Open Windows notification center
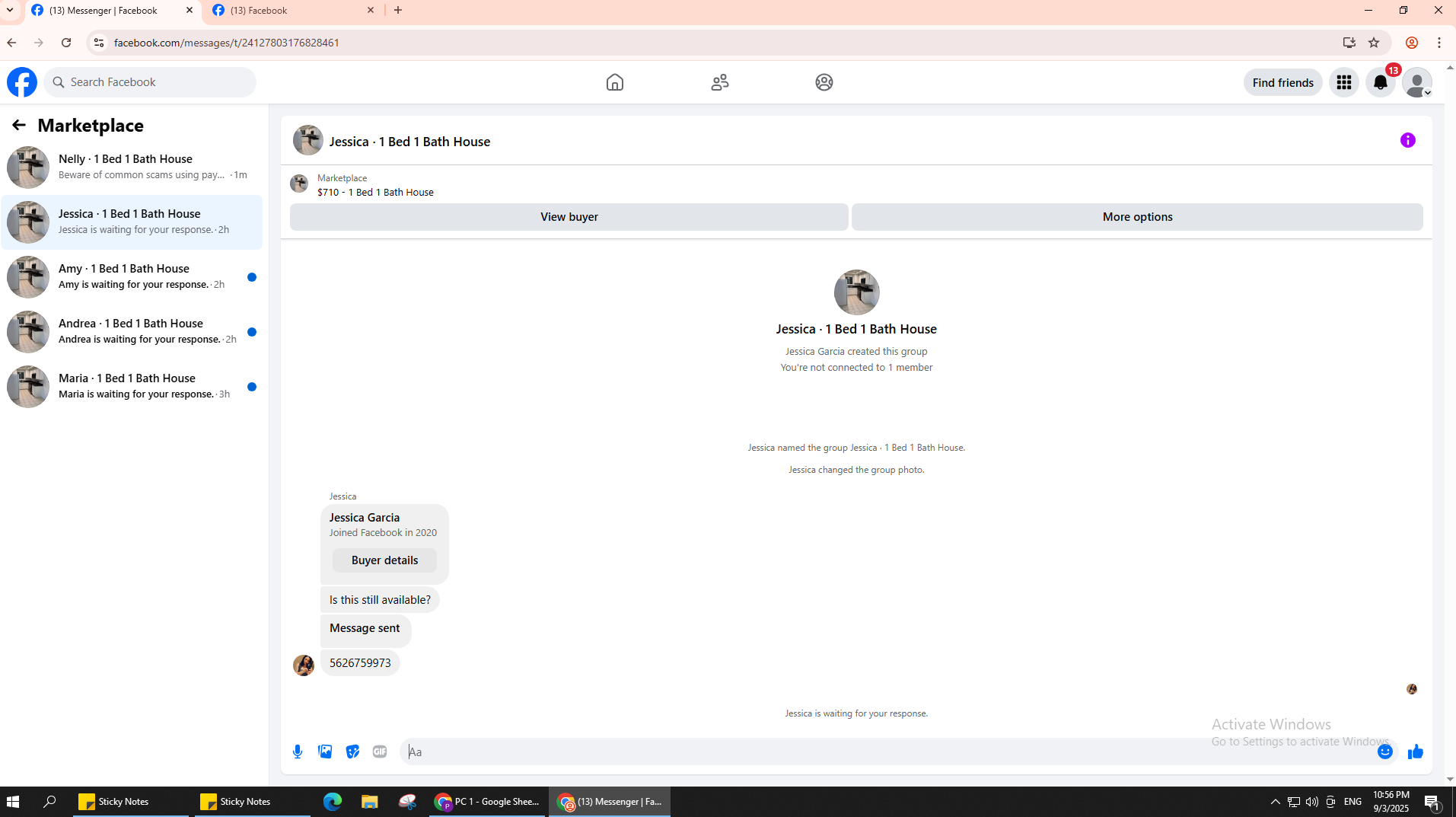 click(x=1432, y=802)
